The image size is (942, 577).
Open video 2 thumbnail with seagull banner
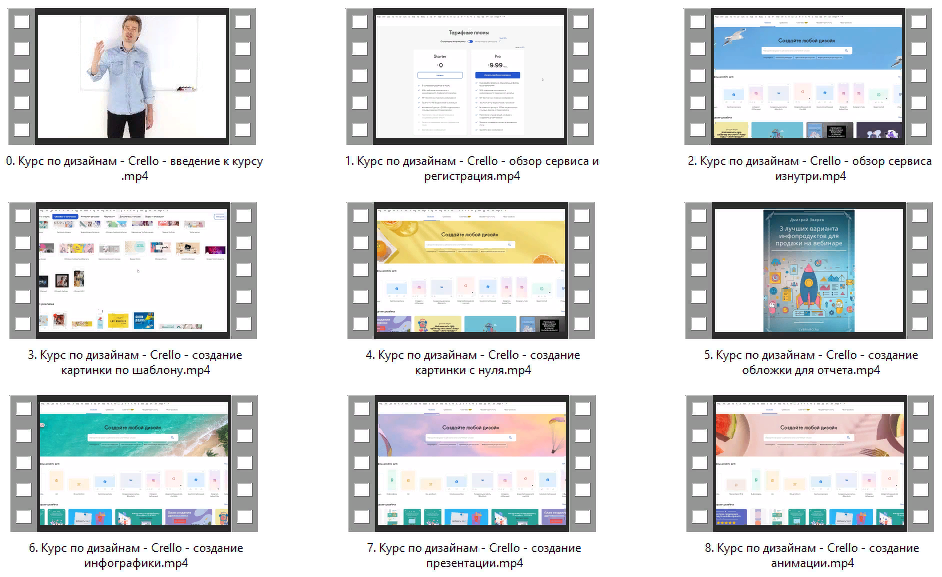pos(810,74)
